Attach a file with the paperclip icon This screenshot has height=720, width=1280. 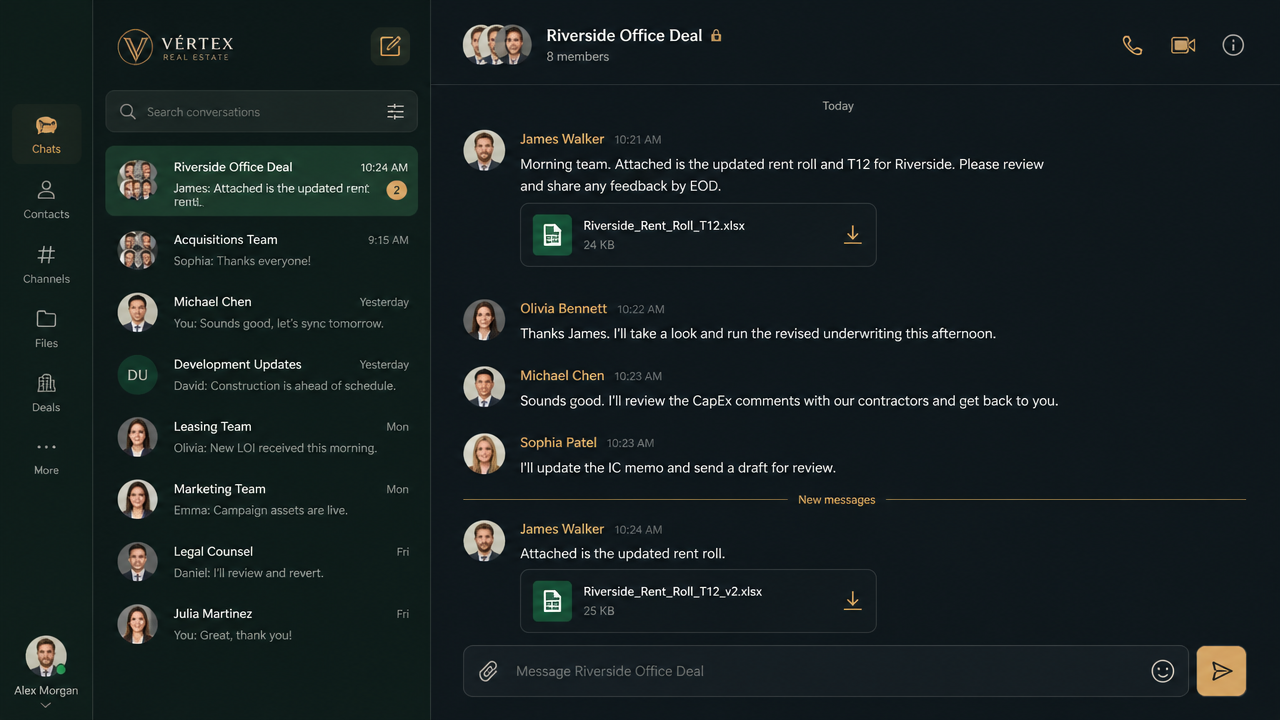coord(488,671)
